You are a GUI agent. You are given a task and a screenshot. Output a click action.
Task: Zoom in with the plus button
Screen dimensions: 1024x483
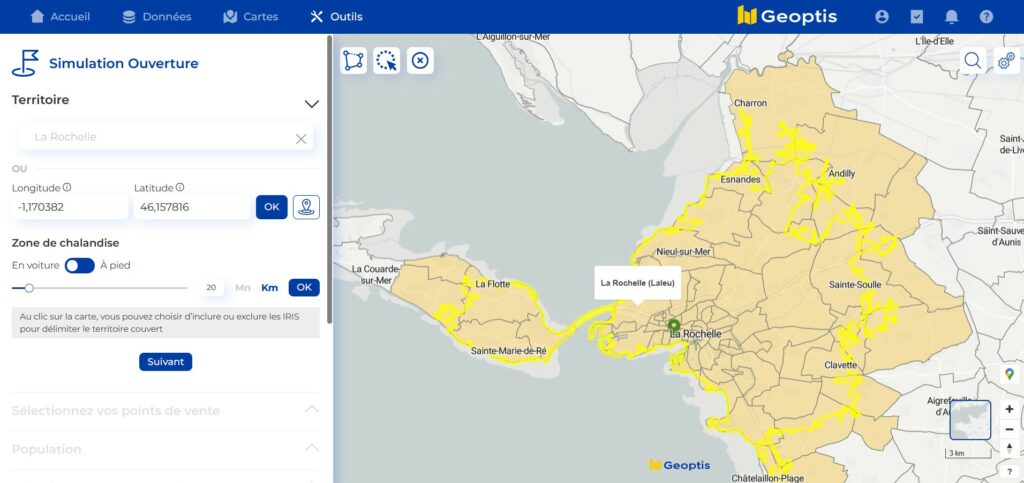pos(1010,409)
